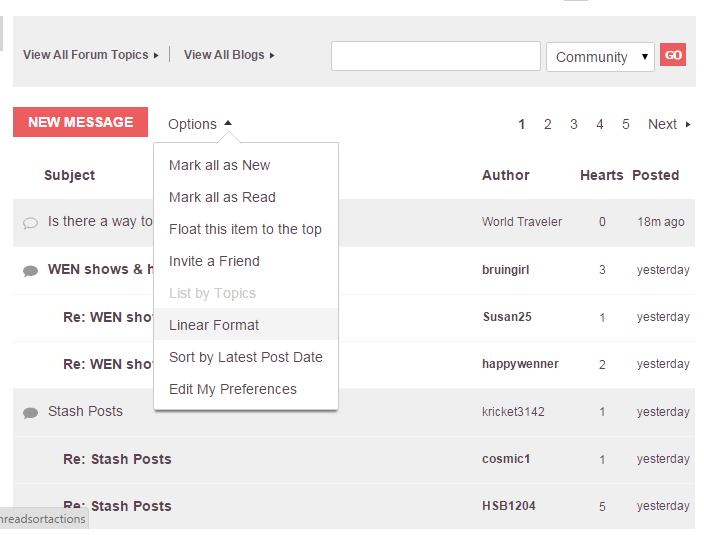This screenshot has height=535, width=704.
Task: Click into the forum search field
Action: click(x=436, y=56)
